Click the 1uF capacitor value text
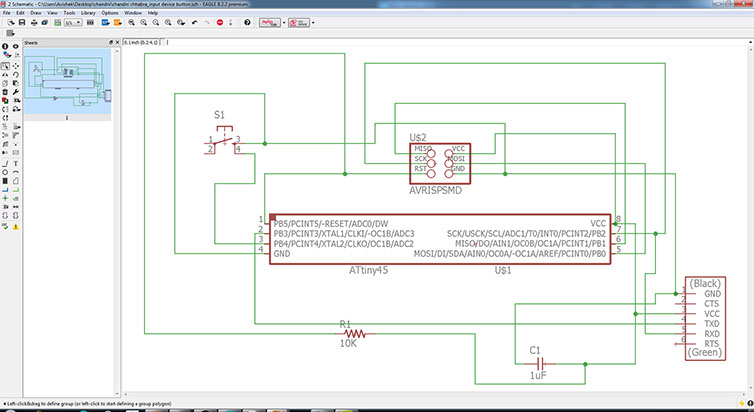This screenshot has height=412, width=754. point(538,375)
